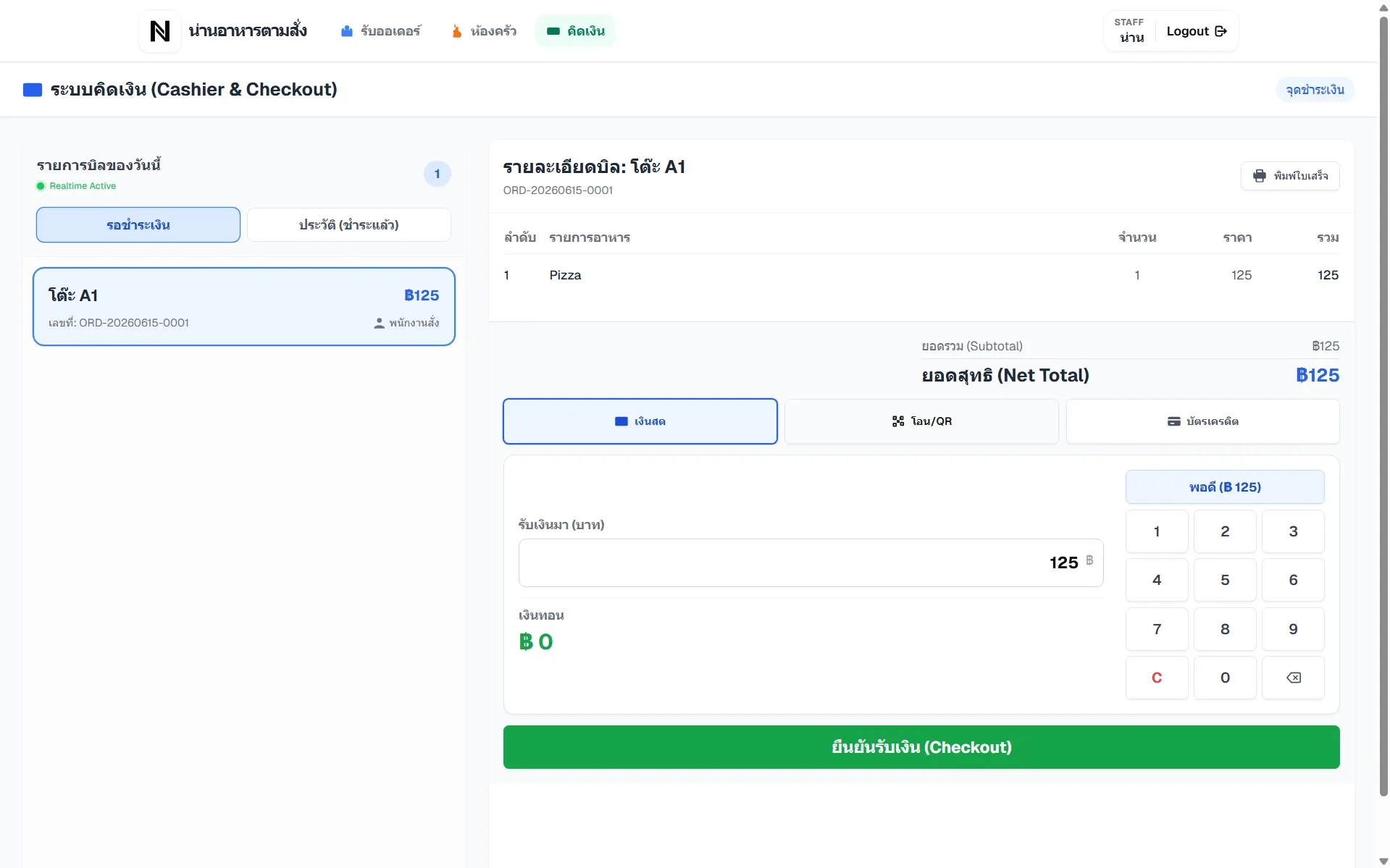This screenshot has height=868, width=1390.
Task: Open the คิดเงิน cashier page
Action: pyautogui.click(x=576, y=31)
